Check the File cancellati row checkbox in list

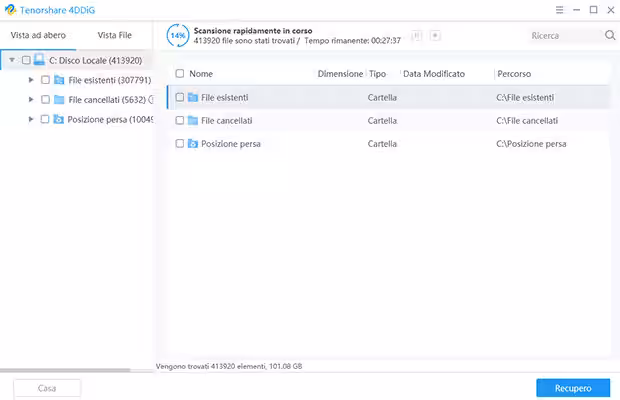[x=179, y=120]
